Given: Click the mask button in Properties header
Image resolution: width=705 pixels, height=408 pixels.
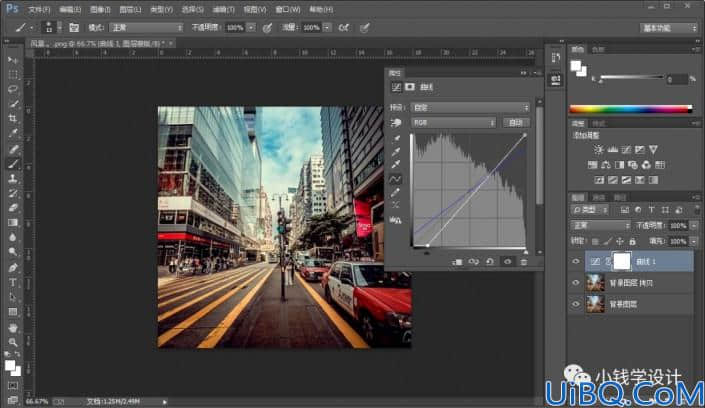Looking at the screenshot, I should click(x=410, y=87).
